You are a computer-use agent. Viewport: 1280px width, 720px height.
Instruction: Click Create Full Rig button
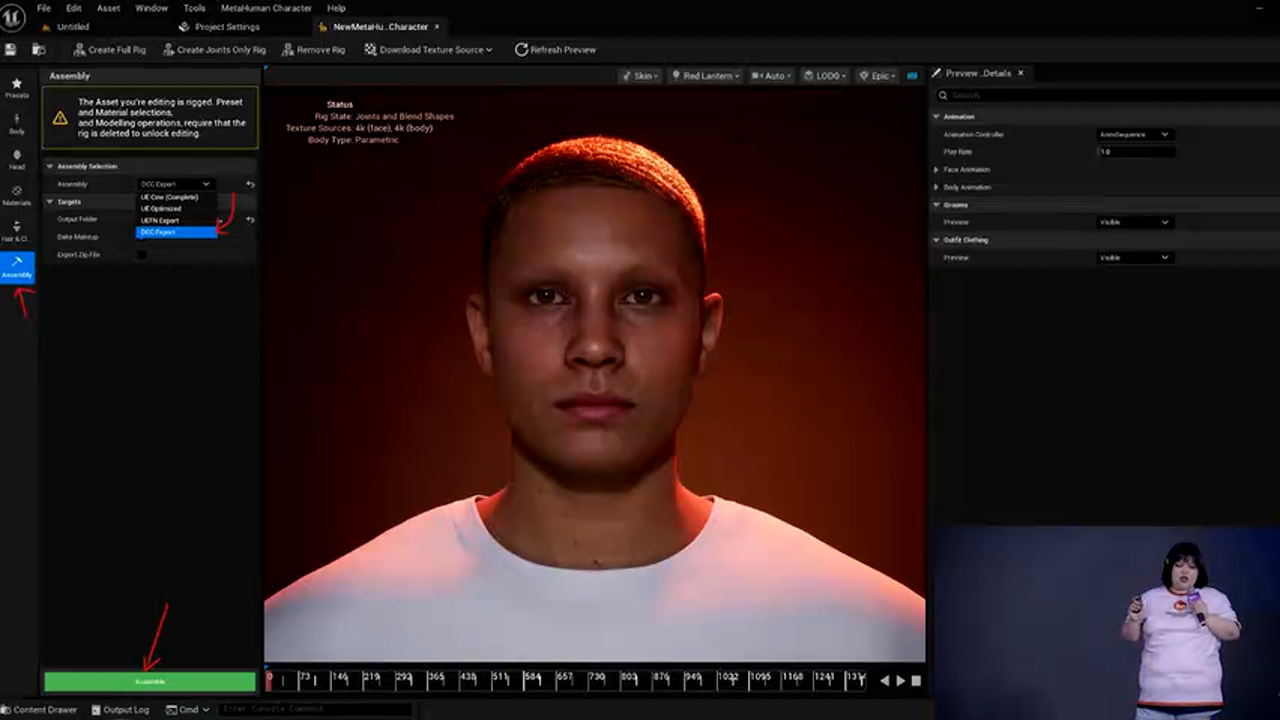(109, 49)
